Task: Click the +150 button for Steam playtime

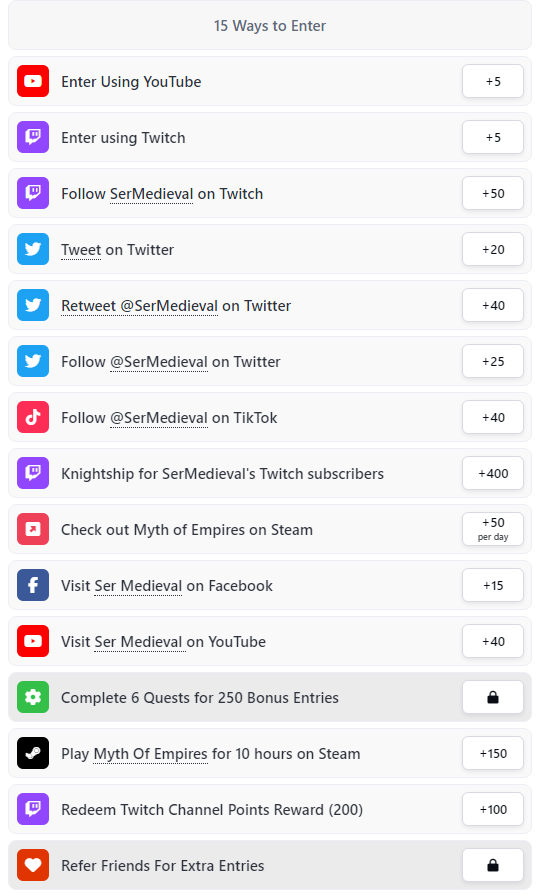Action: coord(493,753)
